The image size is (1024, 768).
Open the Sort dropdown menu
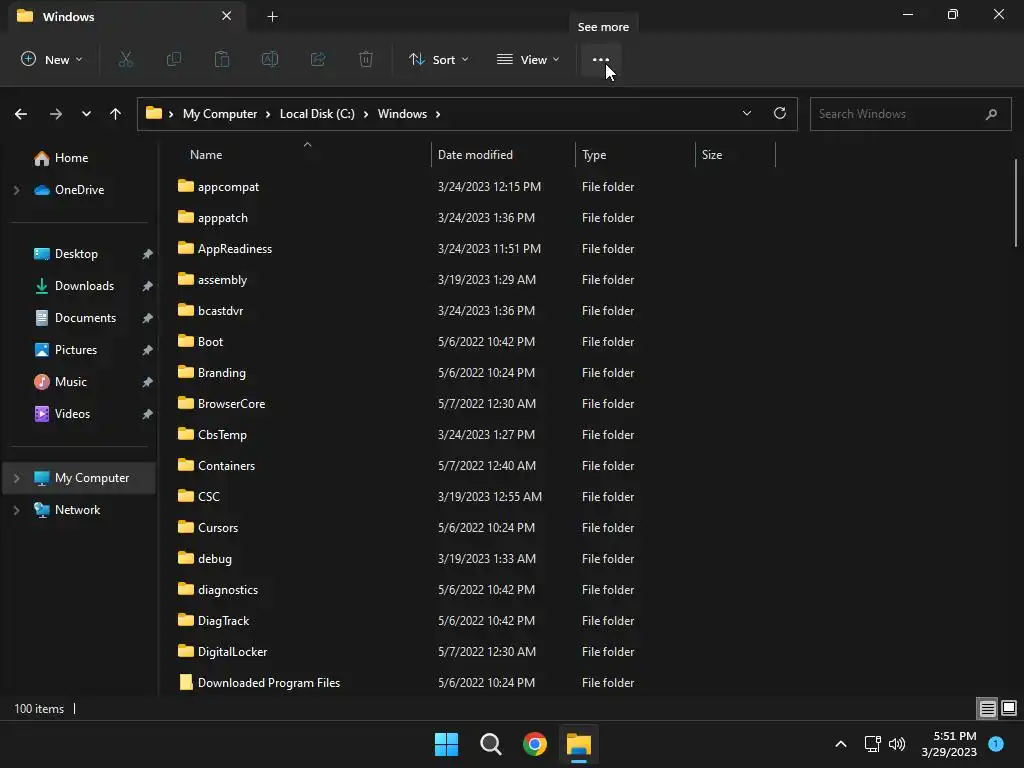click(x=439, y=59)
